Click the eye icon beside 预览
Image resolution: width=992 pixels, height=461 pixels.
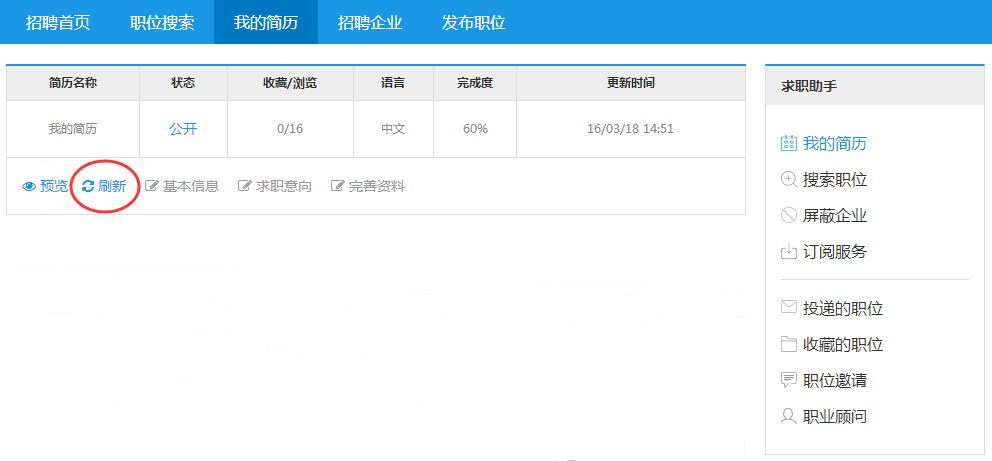(x=29, y=186)
